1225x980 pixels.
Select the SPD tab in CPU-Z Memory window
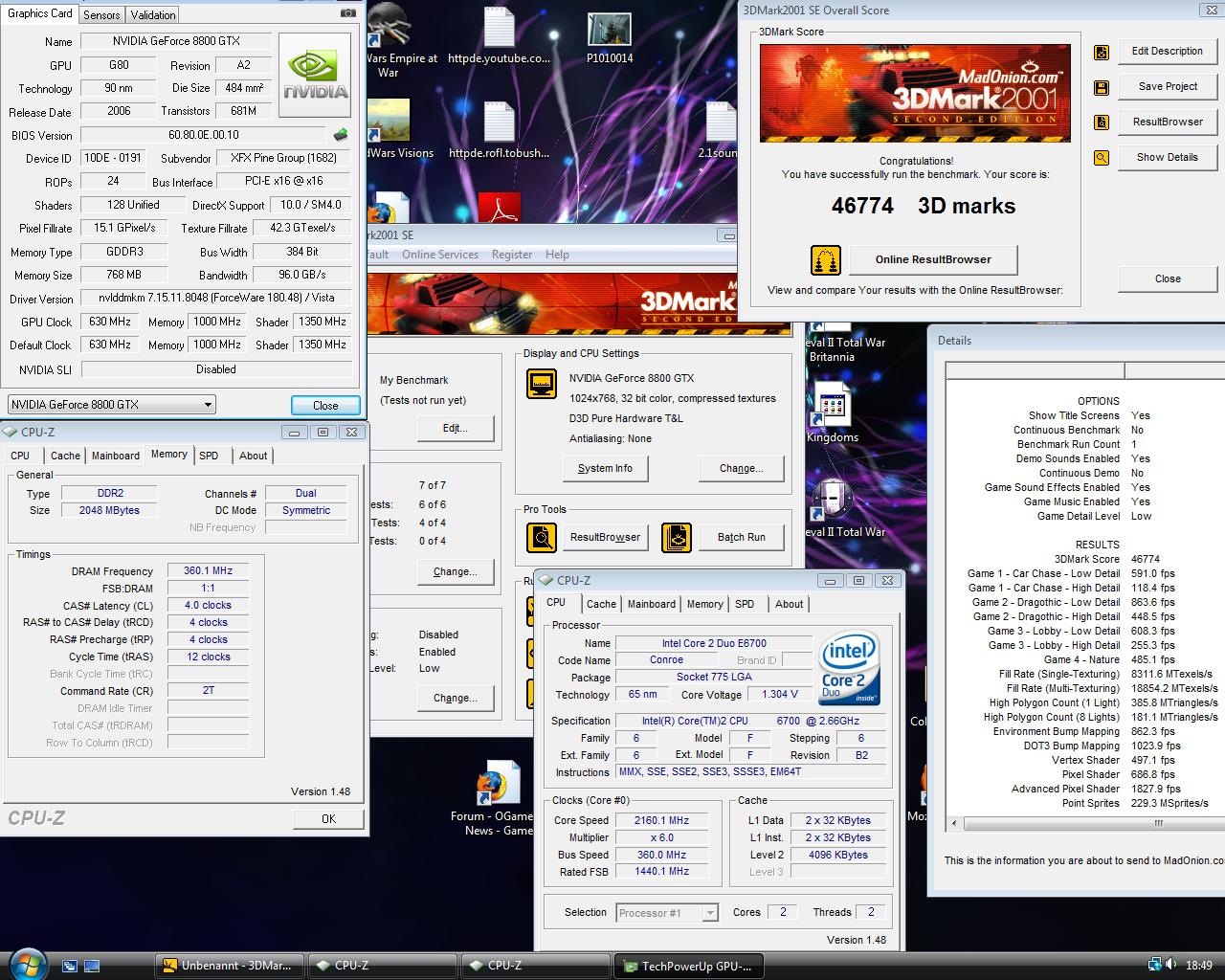(x=209, y=456)
